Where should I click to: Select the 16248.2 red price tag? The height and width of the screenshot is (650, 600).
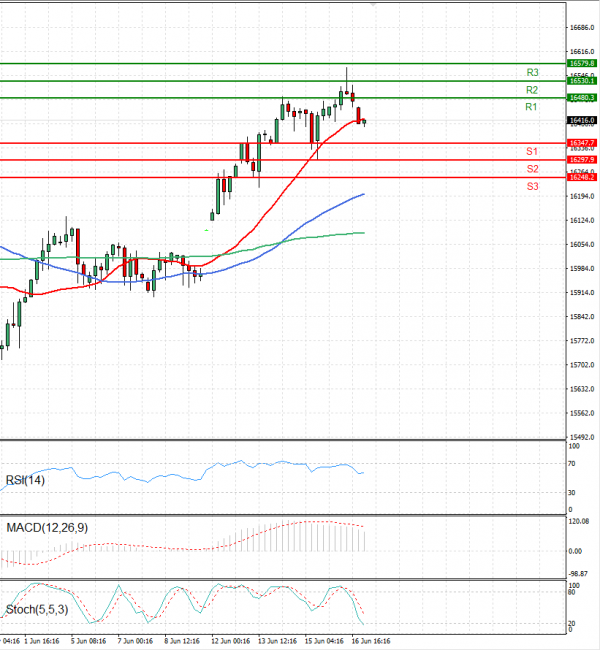click(582, 177)
